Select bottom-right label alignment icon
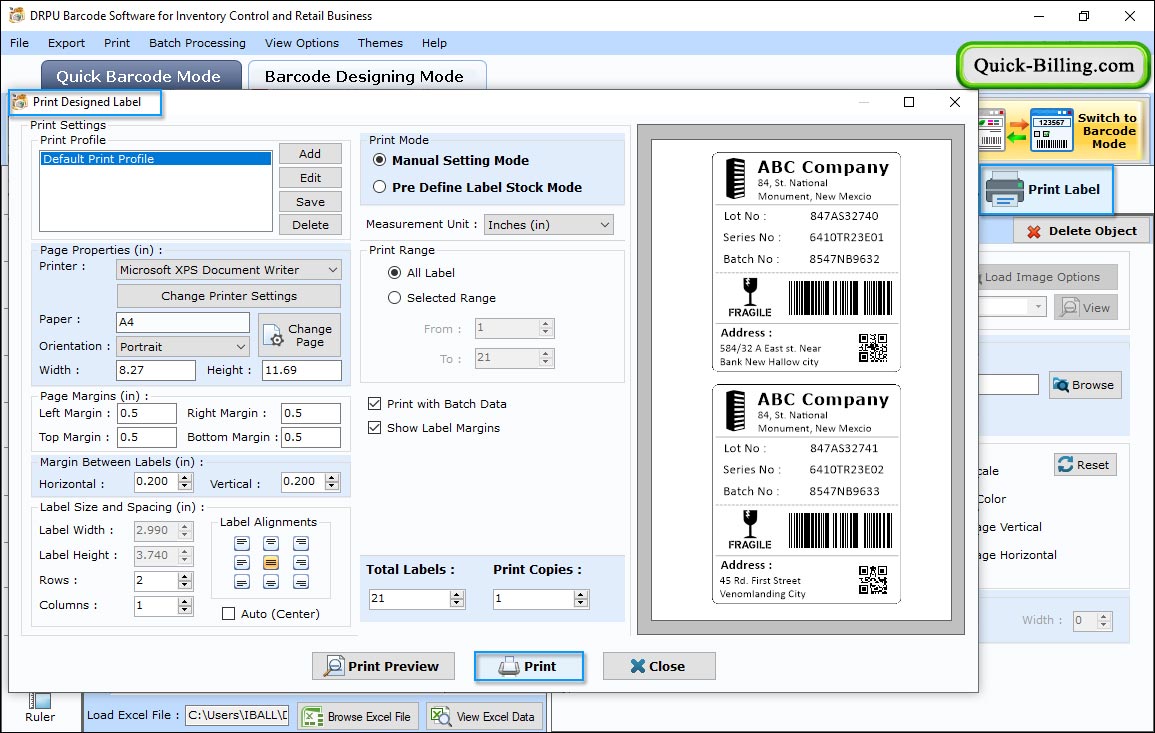 (301, 582)
